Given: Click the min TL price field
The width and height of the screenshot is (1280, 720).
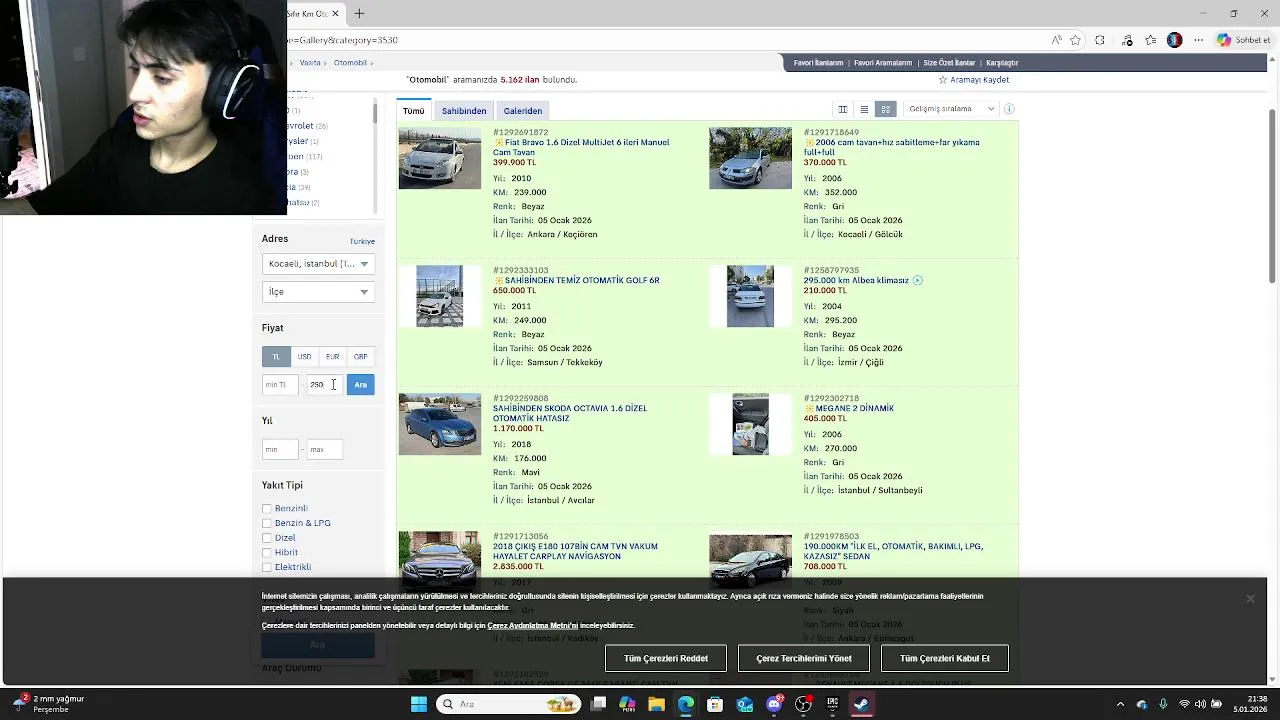Looking at the screenshot, I should pyautogui.click(x=280, y=385).
